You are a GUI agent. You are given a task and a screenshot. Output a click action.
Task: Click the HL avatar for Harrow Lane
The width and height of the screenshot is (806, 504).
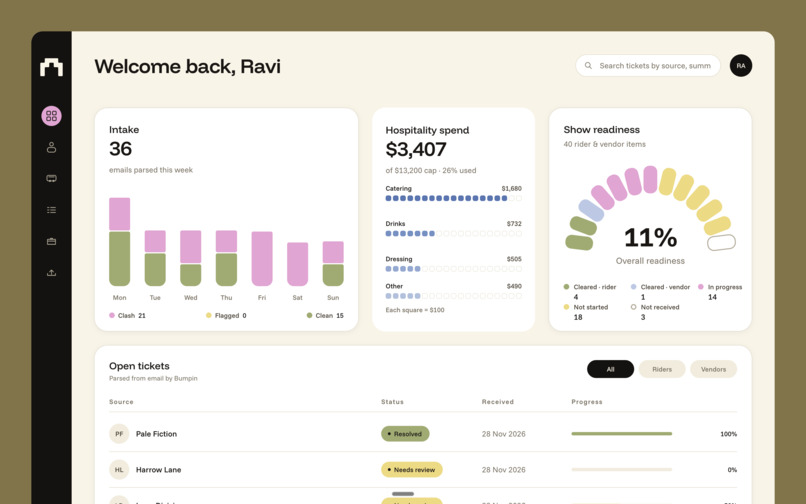[x=119, y=470]
